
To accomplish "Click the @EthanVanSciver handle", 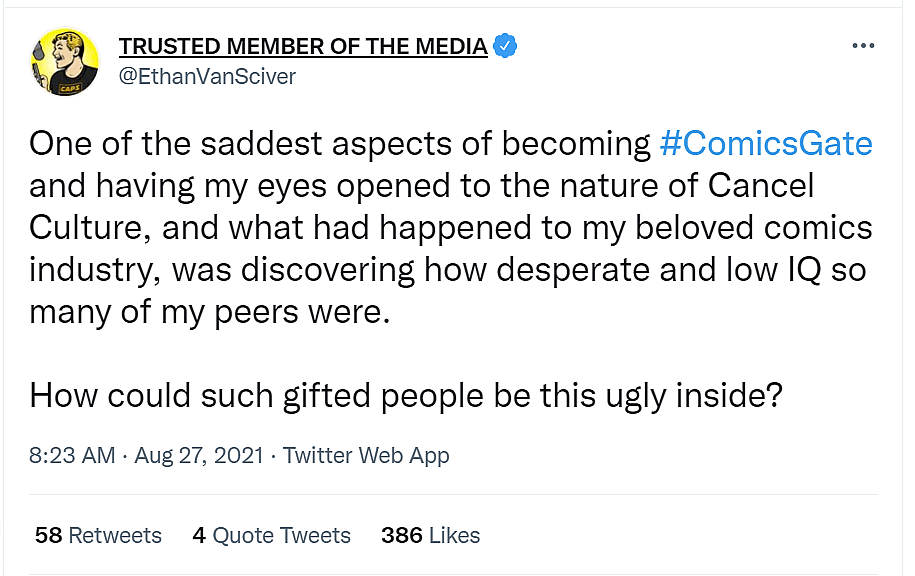I will 207,76.
